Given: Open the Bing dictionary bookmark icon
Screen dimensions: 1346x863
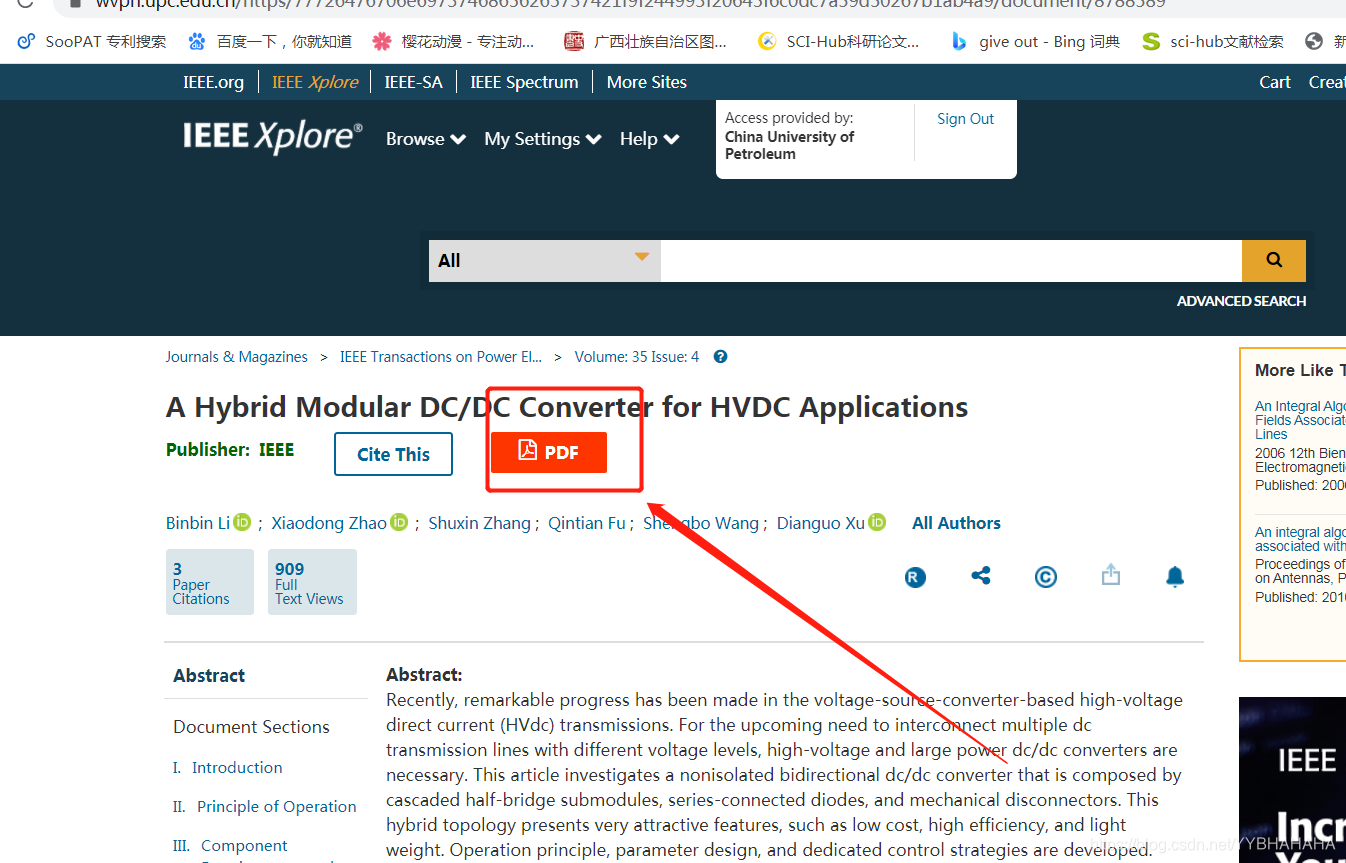Looking at the screenshot, I should 959,41.
